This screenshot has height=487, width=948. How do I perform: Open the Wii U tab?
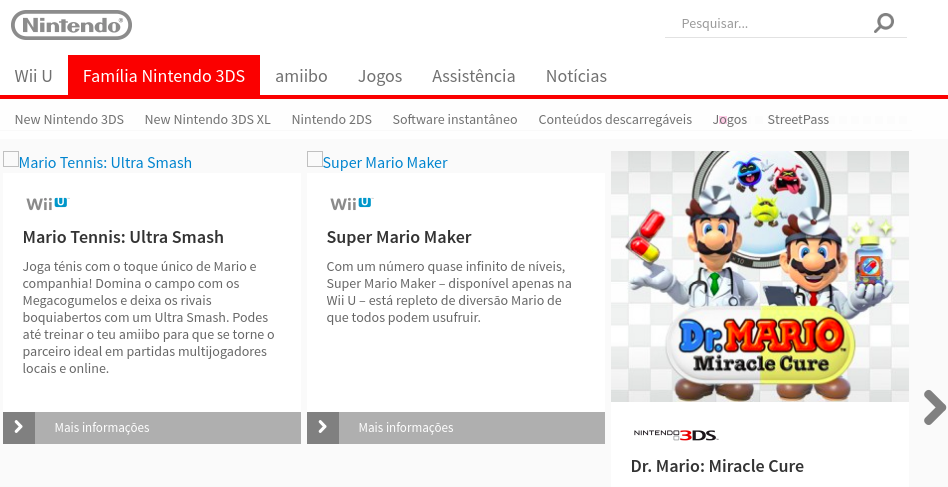click(33, 76)
